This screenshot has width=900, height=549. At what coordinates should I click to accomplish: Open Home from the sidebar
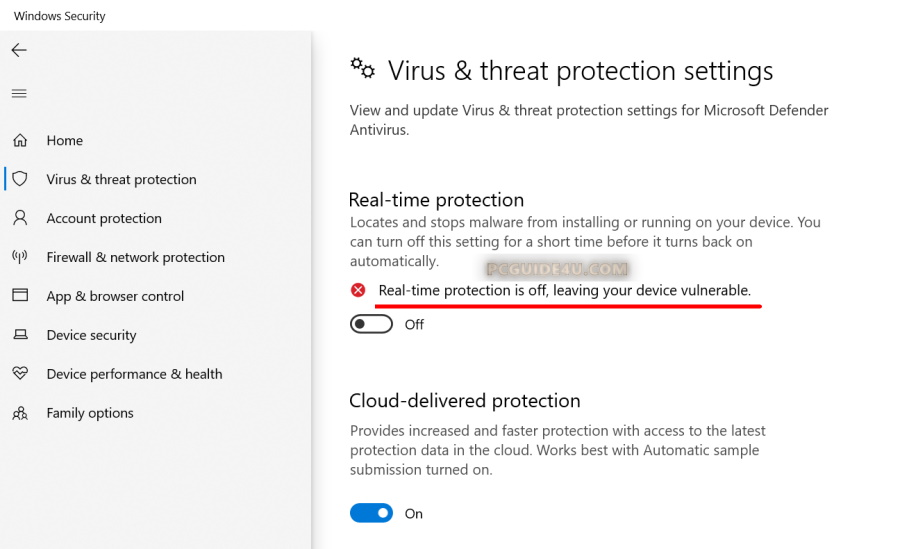point(65,141)
